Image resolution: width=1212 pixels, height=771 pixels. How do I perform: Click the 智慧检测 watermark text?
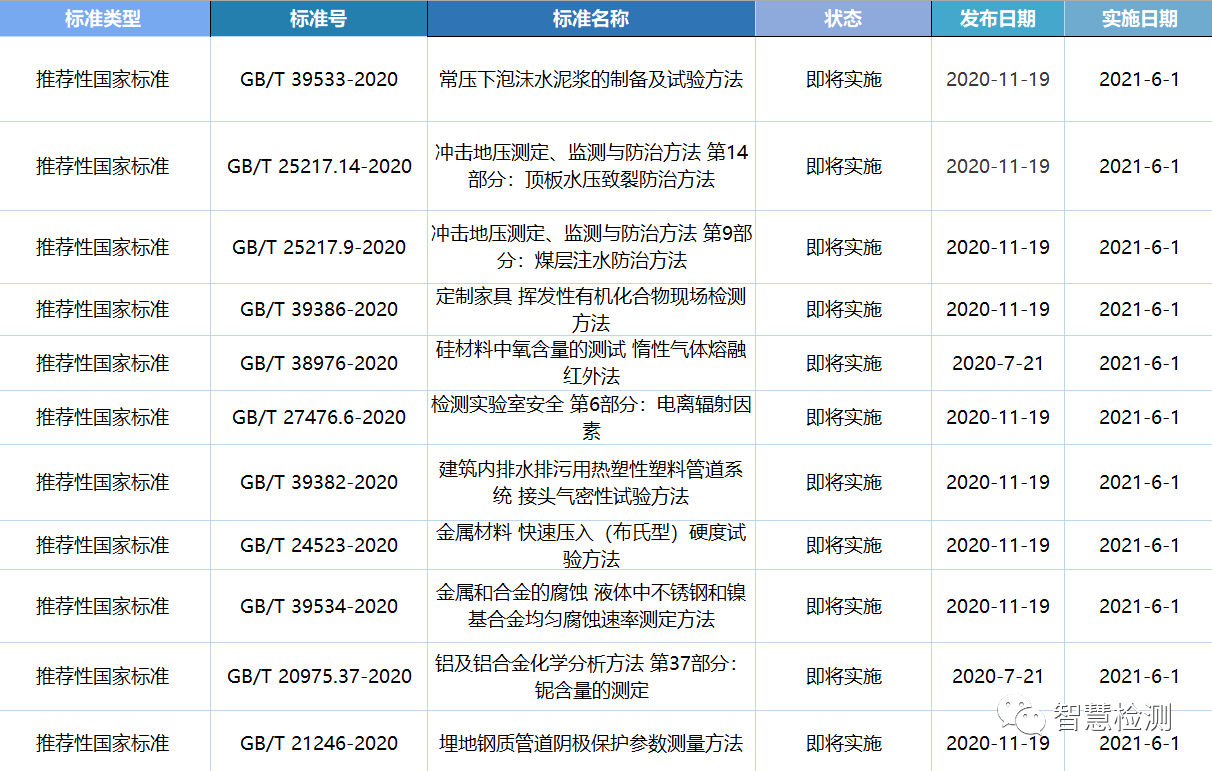coord(1112,716)
